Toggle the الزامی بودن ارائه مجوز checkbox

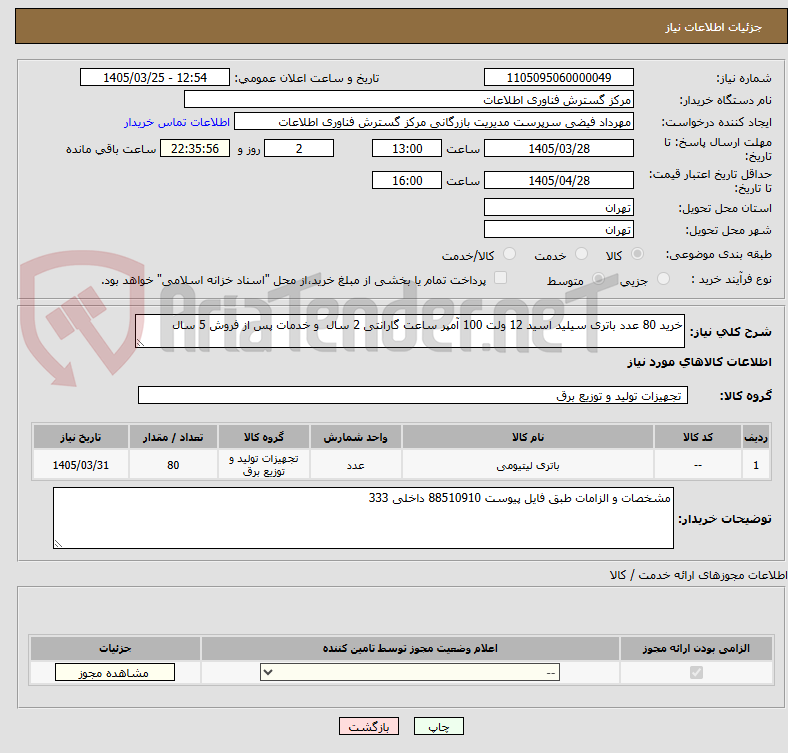[696, 673]
